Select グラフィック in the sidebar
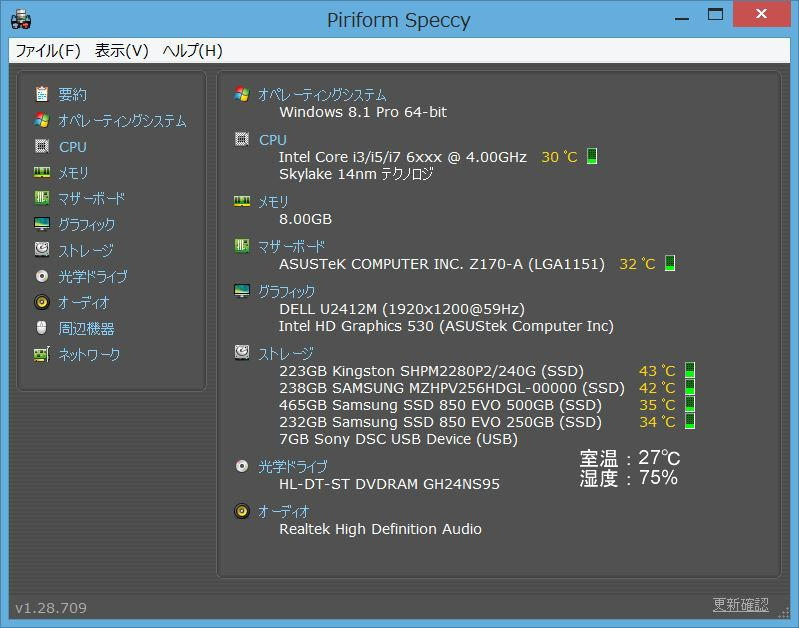 (87, 224)
